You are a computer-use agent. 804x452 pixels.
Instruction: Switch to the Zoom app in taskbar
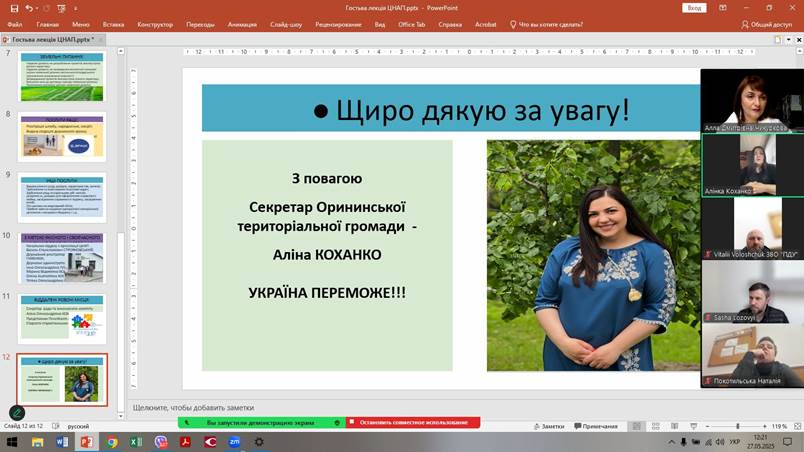click(234, 441)
